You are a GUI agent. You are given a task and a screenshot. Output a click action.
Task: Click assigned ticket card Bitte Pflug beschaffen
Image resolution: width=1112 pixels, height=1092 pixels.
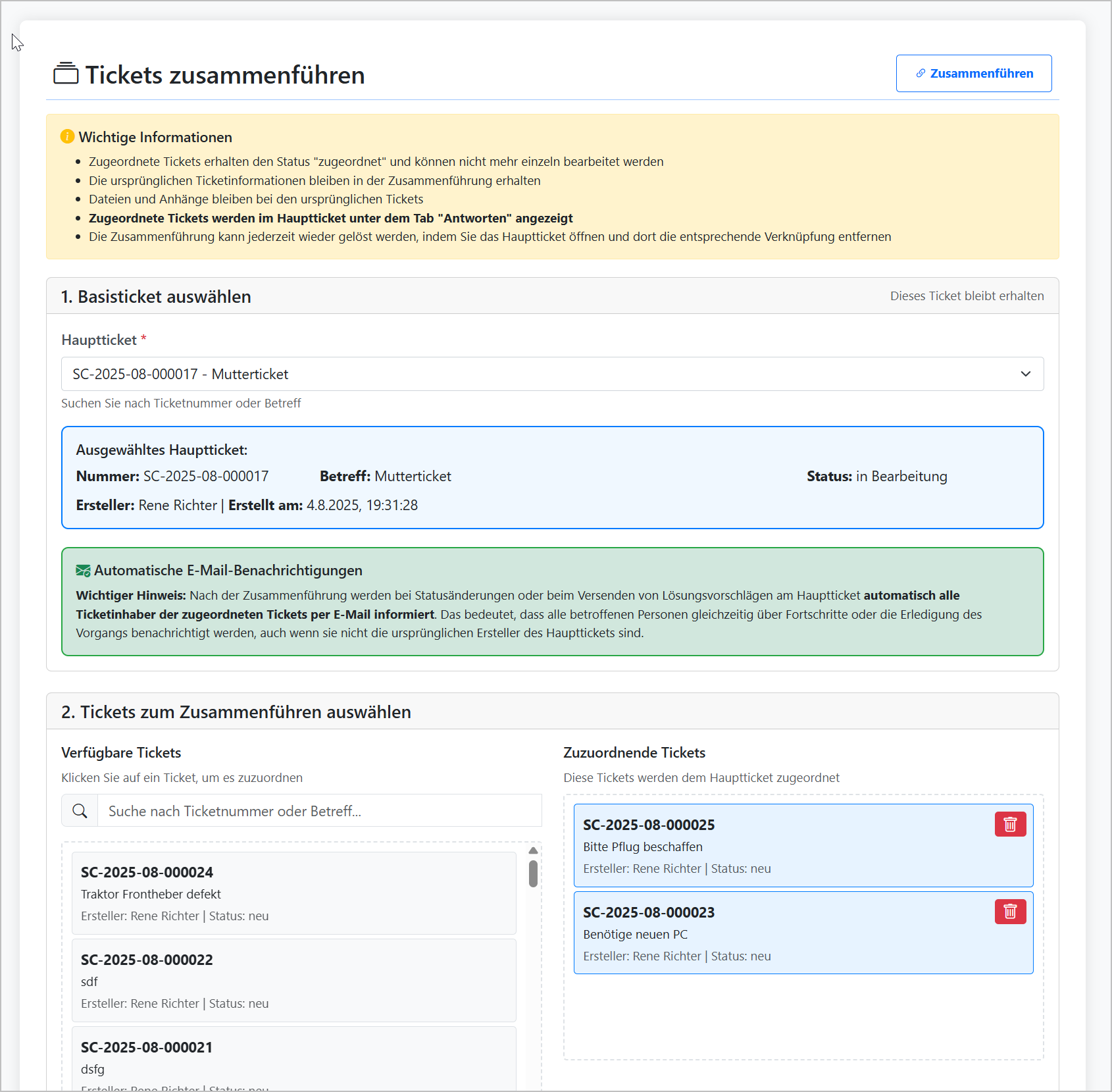[x=776, y=846]
